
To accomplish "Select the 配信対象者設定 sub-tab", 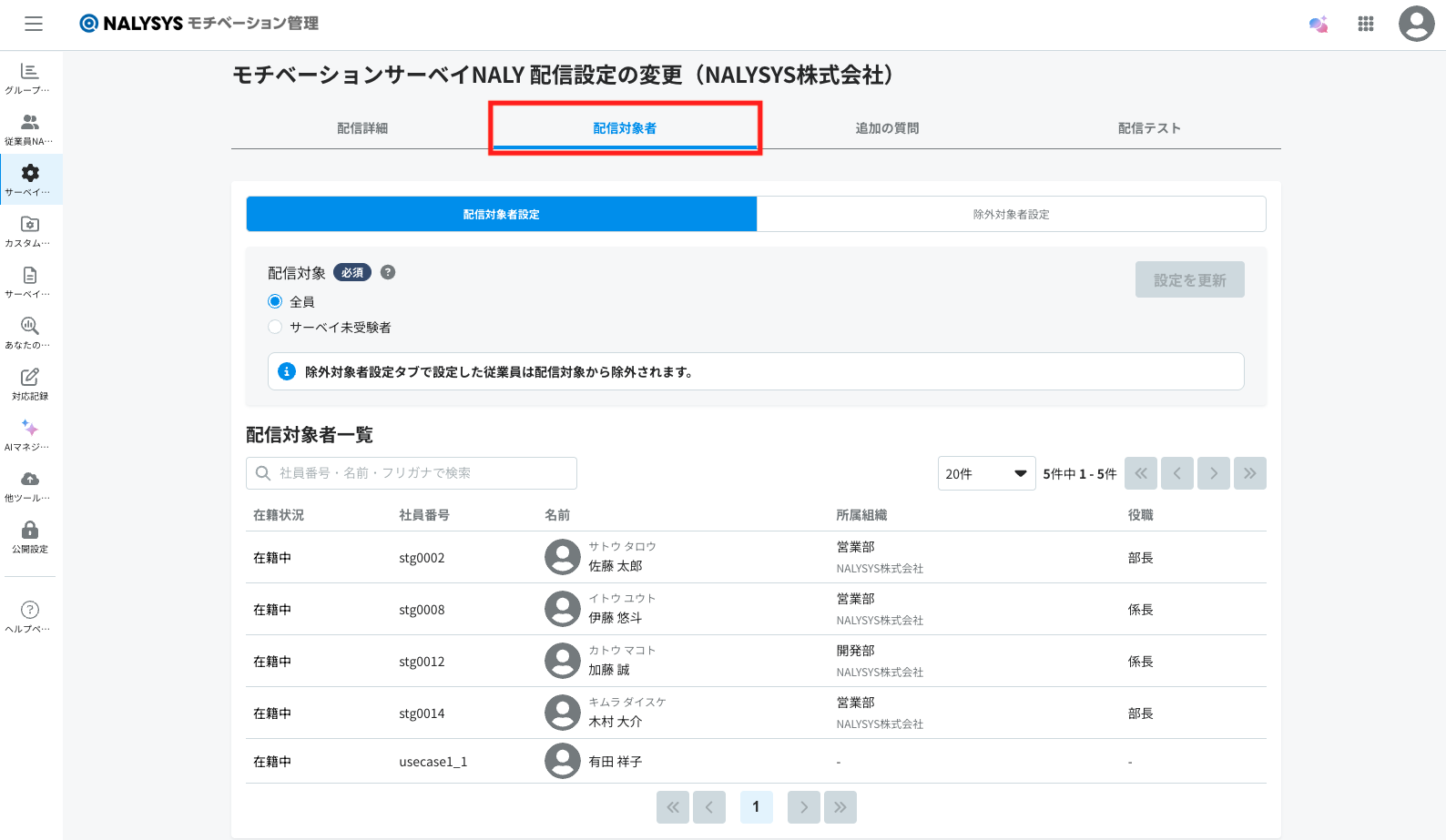I will pyautogui.click(x=502, y=214).
